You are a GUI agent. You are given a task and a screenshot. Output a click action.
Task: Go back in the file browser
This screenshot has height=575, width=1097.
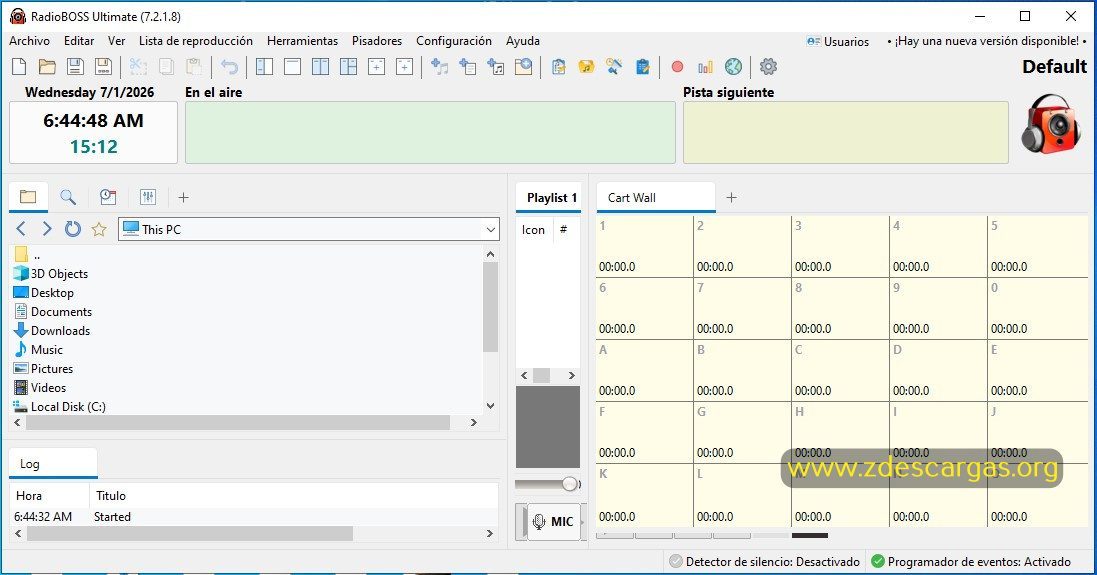pyautogui.click(x=21, y=229)
